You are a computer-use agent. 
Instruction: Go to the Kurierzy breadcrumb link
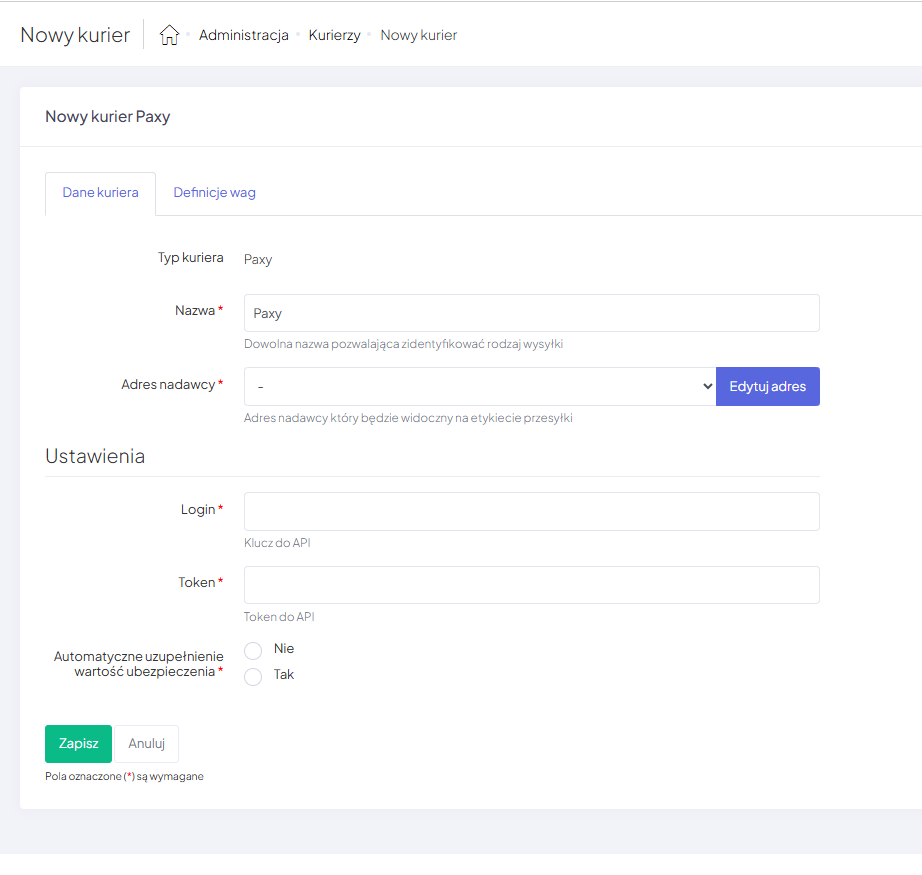pyautogui.click(x=334, y=35)
